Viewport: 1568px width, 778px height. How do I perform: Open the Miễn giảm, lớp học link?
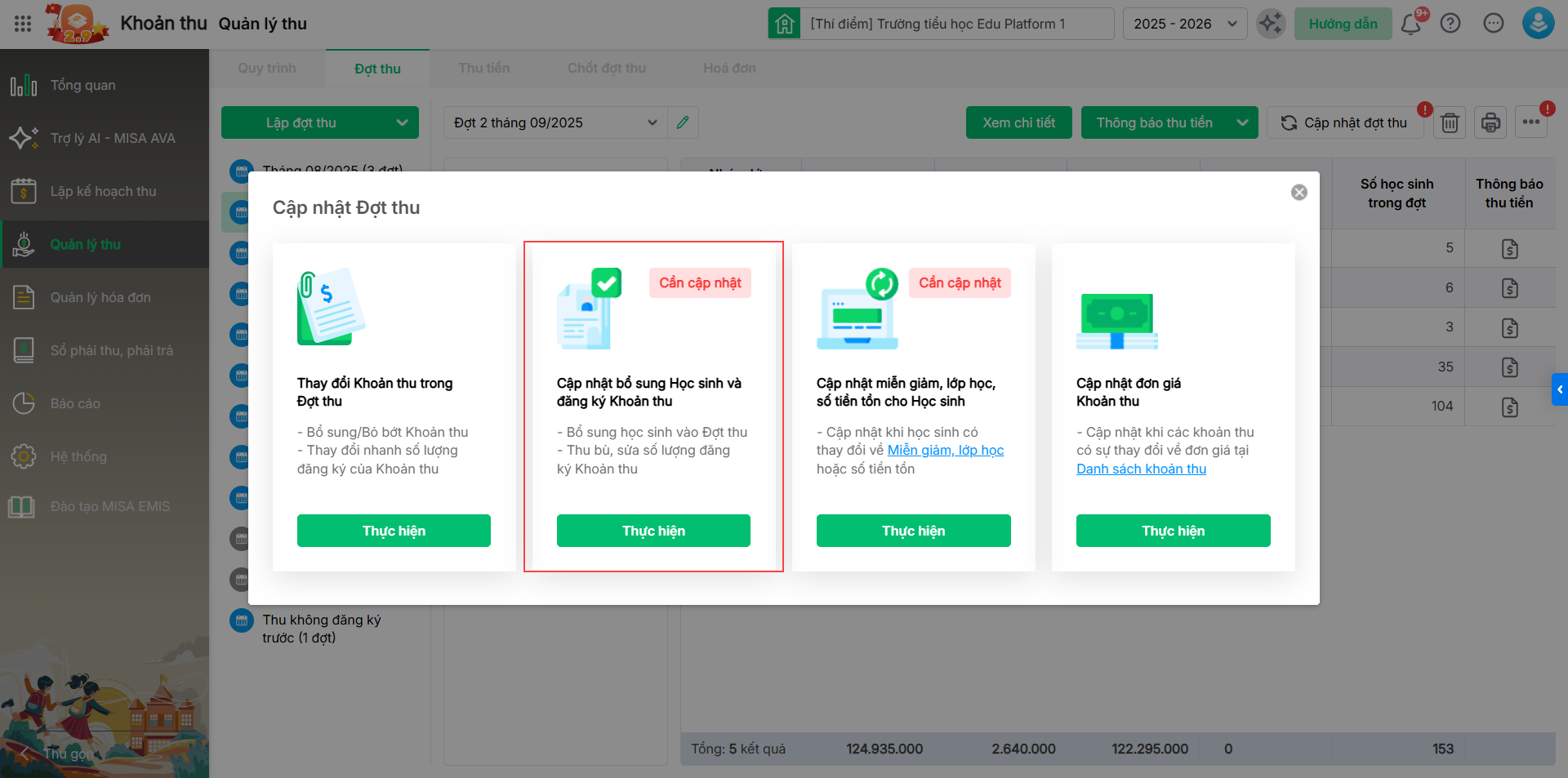[946, 451]
